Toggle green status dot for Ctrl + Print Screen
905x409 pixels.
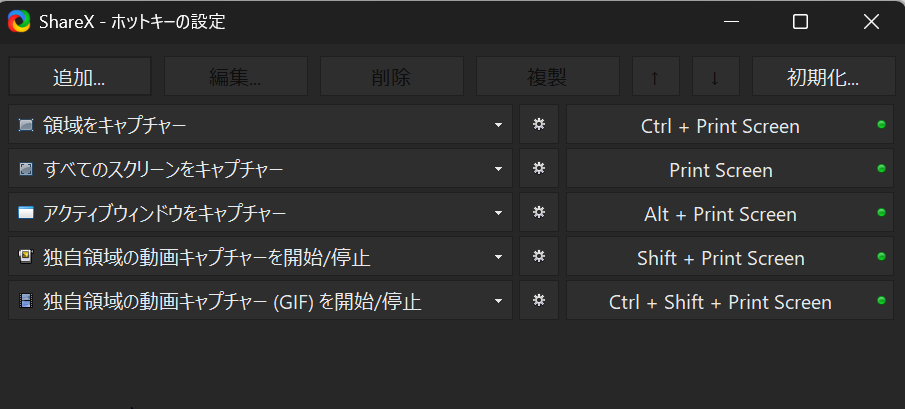pos(881,125)
